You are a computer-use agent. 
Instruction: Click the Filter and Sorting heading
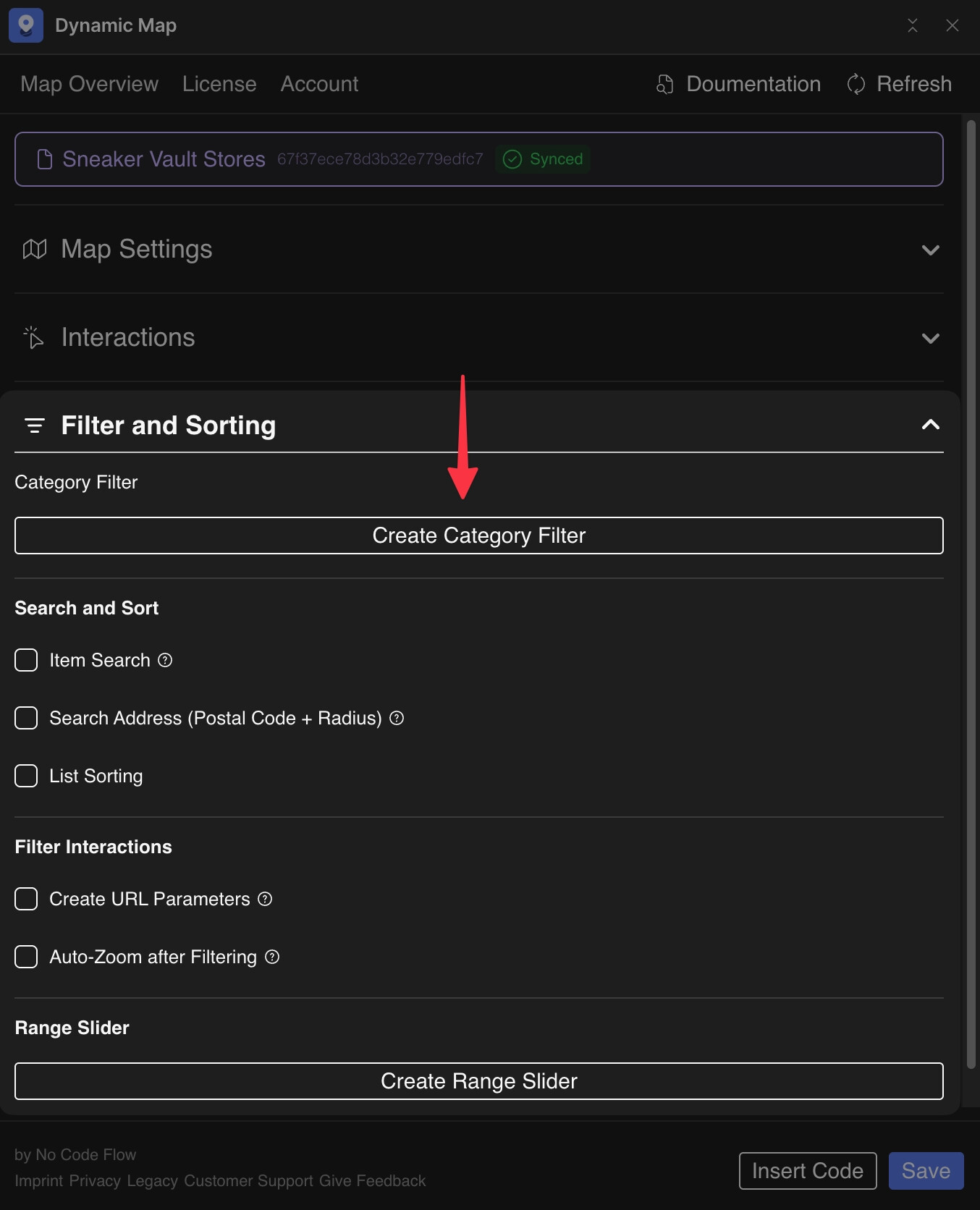(x=169, y=426)
